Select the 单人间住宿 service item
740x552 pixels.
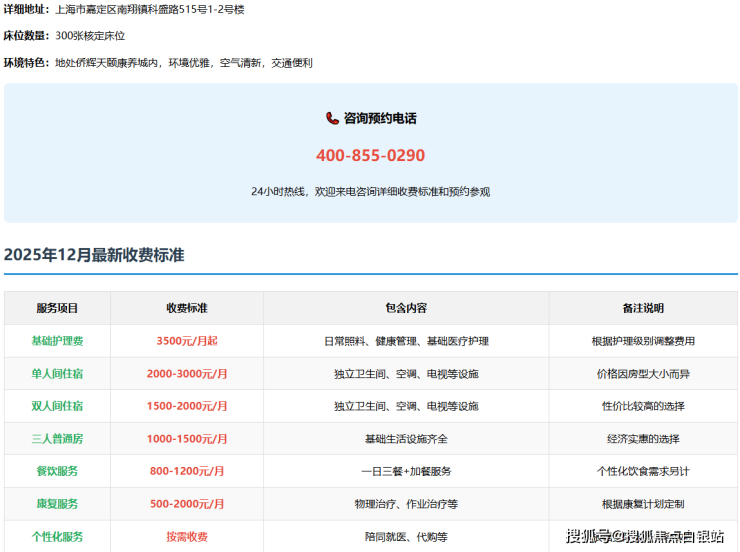[x=57, y=374]
